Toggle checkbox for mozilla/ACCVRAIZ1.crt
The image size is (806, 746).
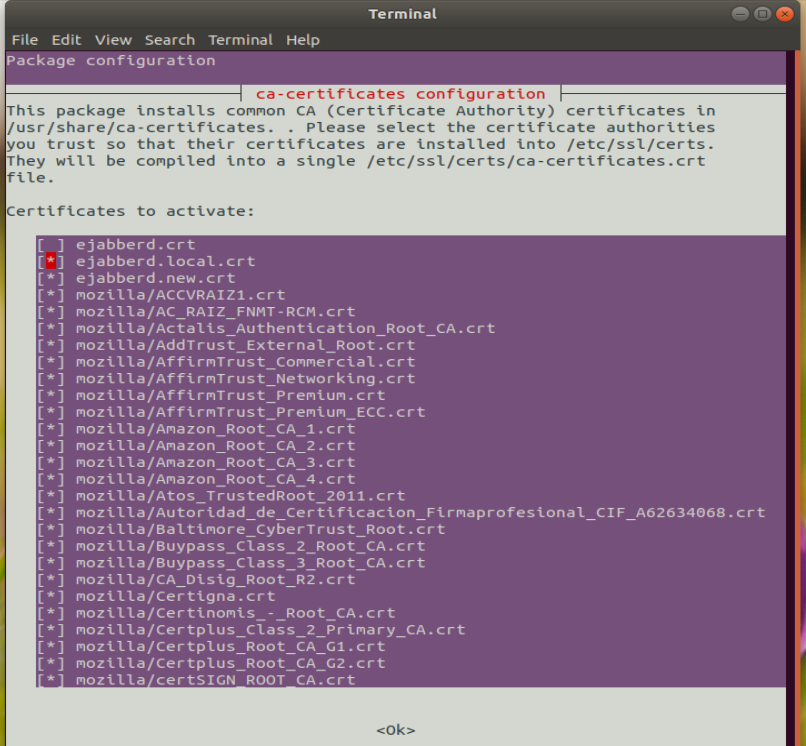(51, 295)
